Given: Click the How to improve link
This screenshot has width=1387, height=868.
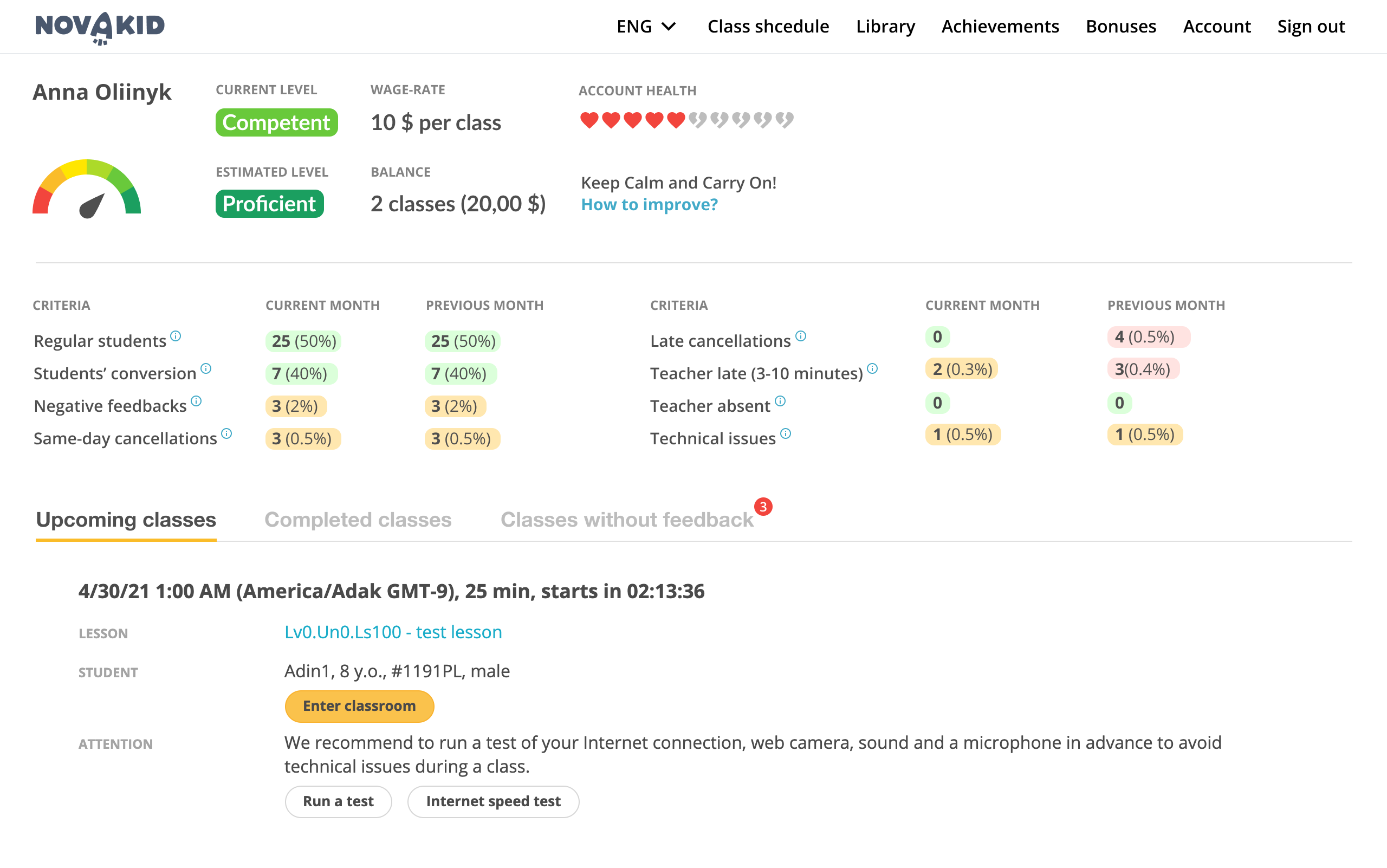Looking at the screenshot, I should click(649, 204).
